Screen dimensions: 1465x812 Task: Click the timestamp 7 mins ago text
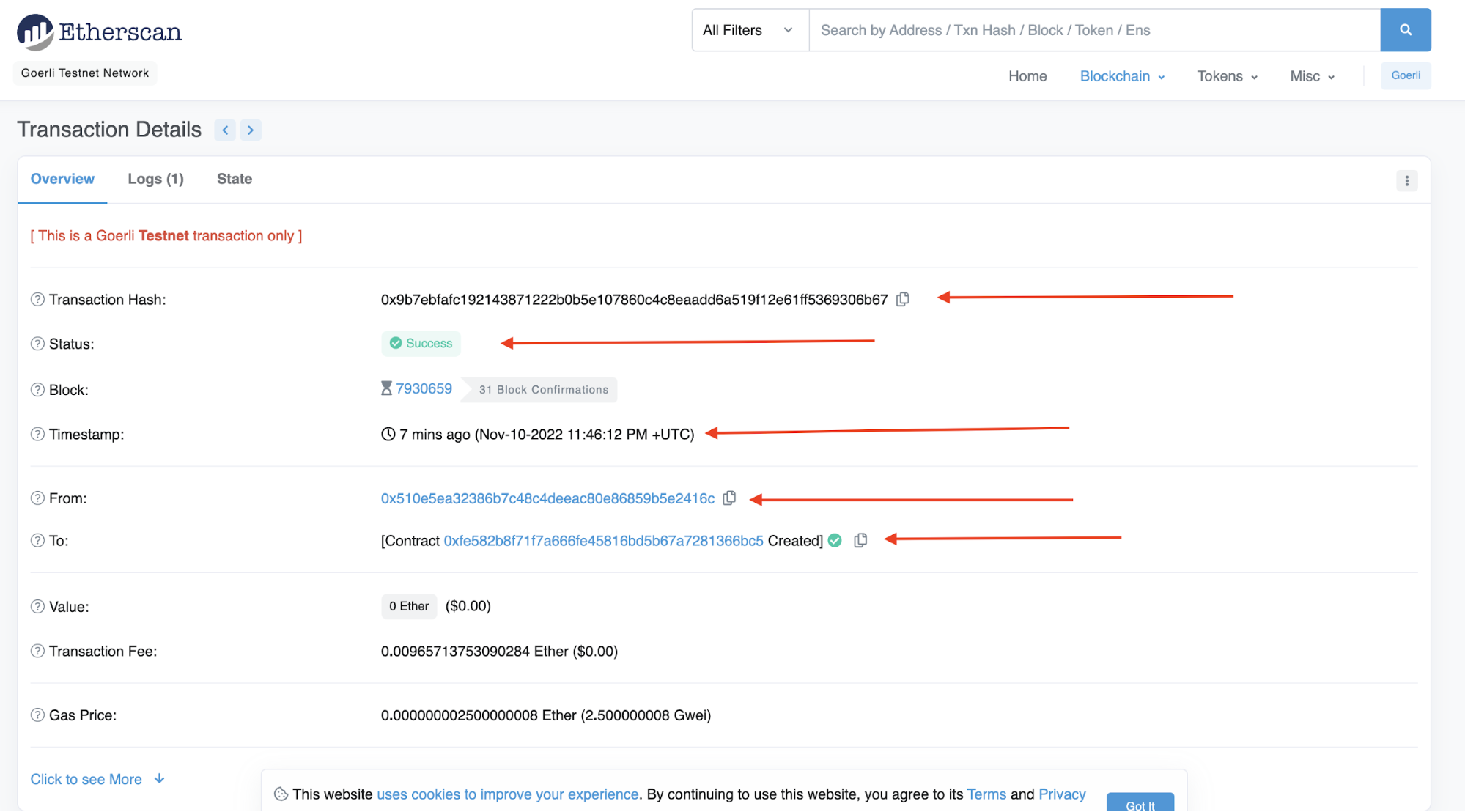547,434
